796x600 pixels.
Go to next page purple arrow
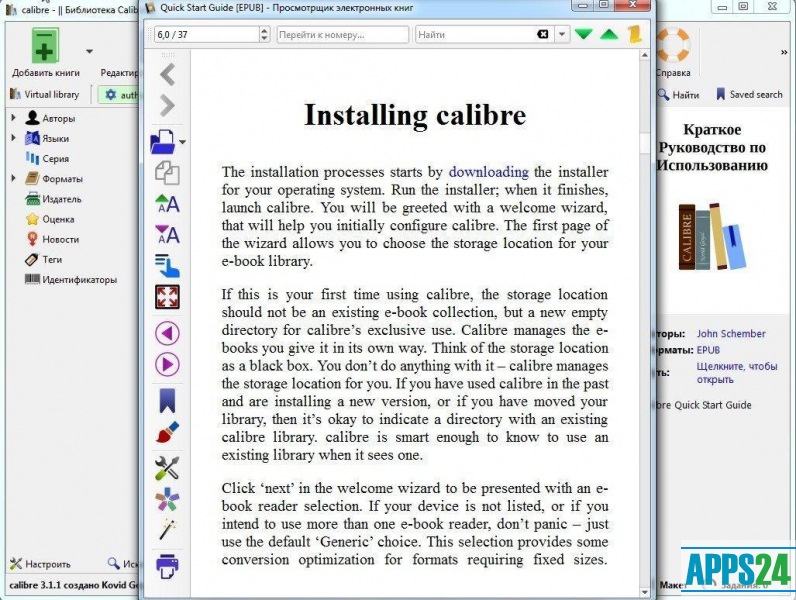[168, 364]
